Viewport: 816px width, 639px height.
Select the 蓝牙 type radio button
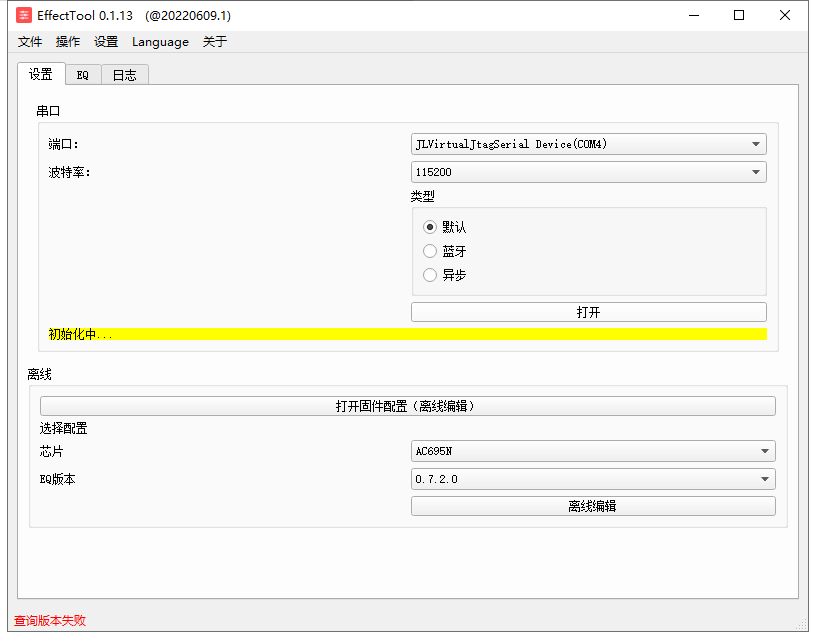pos(430,251)
